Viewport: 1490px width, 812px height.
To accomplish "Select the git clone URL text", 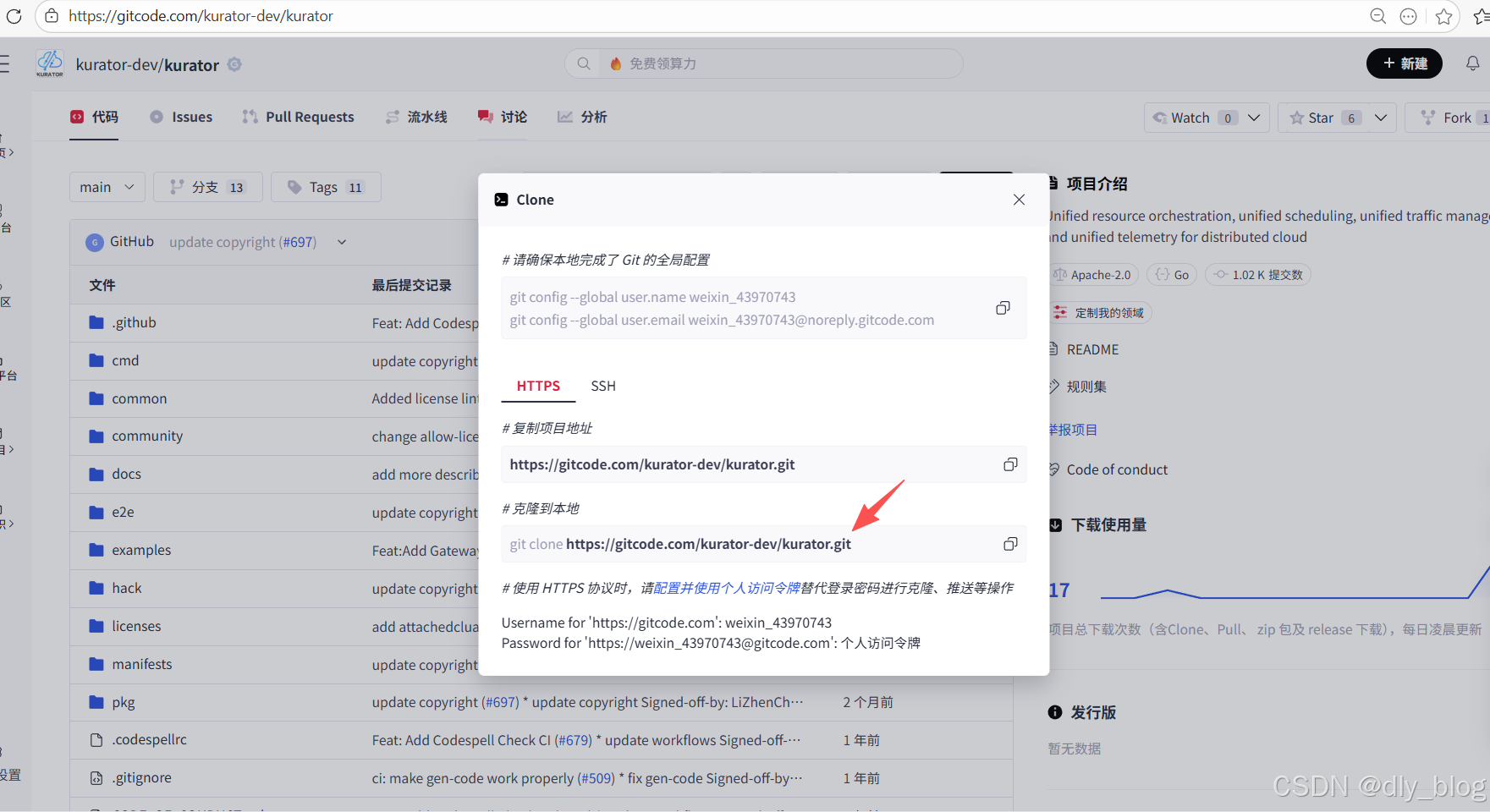I will [708, 544].
